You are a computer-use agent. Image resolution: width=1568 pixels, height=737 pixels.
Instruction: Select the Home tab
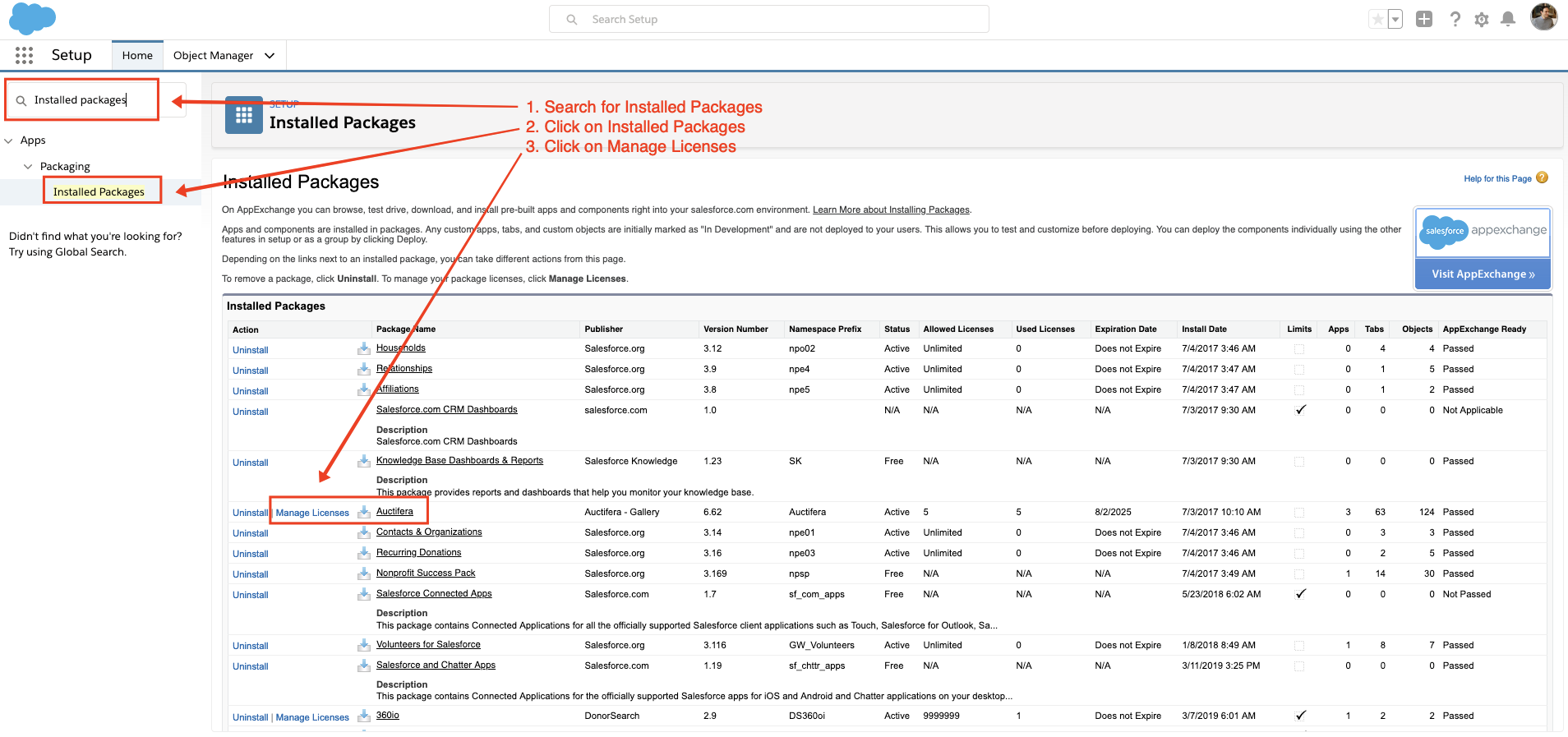(x=137, y=55)
